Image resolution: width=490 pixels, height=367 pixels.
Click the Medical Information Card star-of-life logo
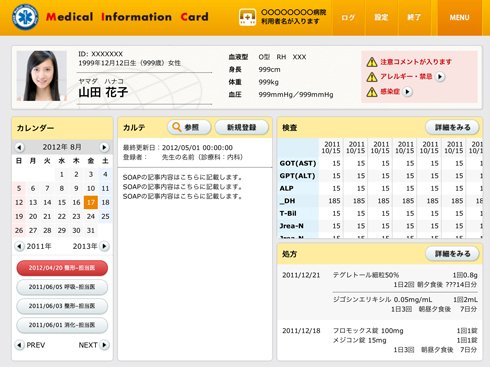25,17
